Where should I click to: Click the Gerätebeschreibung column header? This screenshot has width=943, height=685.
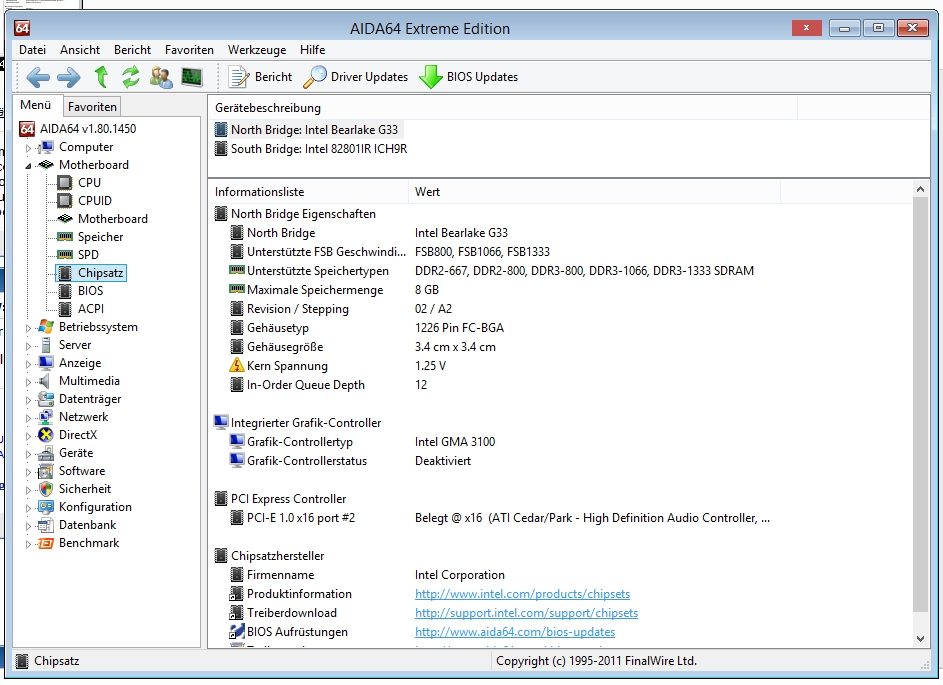[x=503, y=108]
